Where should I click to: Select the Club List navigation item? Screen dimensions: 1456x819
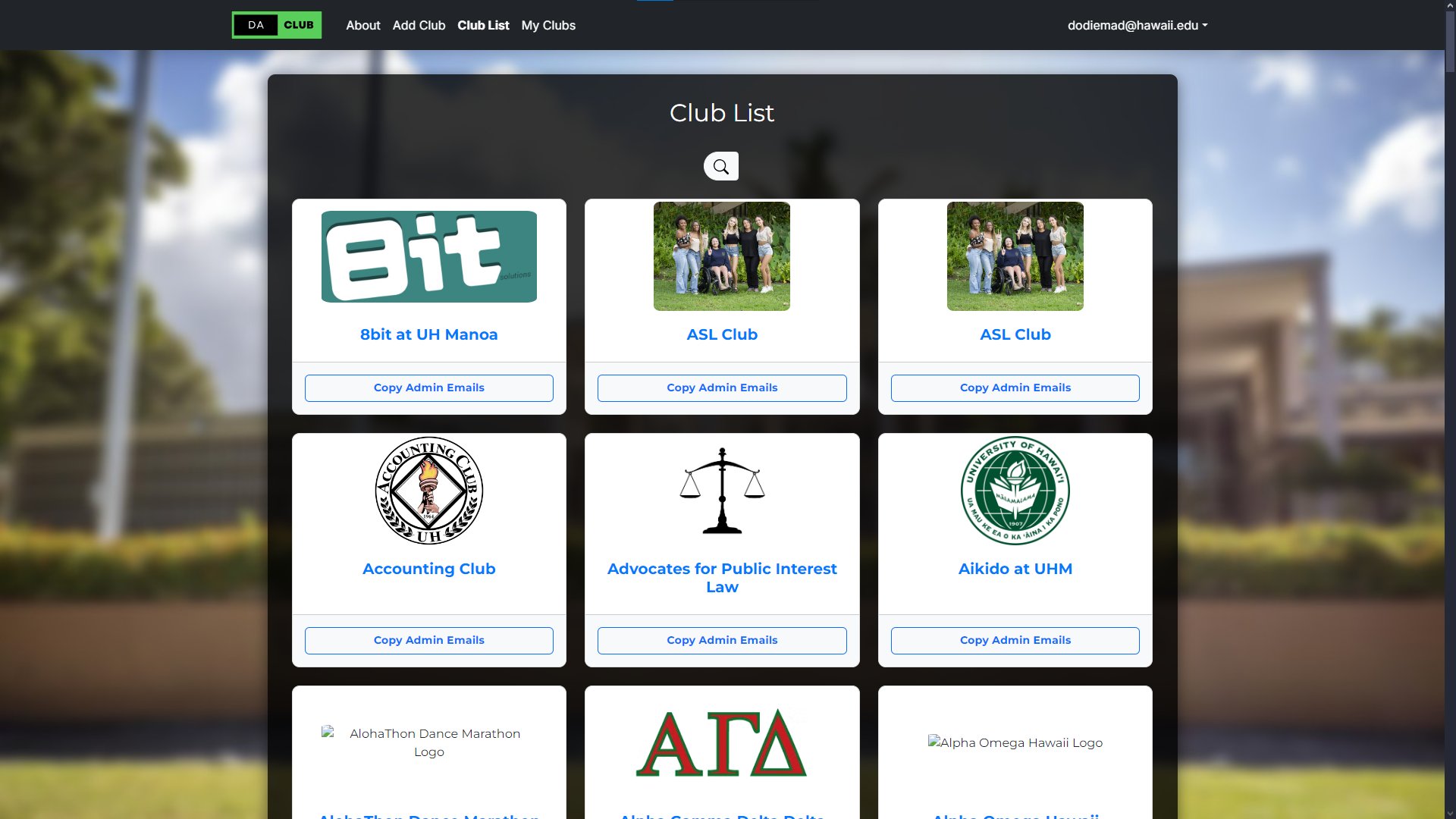[x=483, y=25]
